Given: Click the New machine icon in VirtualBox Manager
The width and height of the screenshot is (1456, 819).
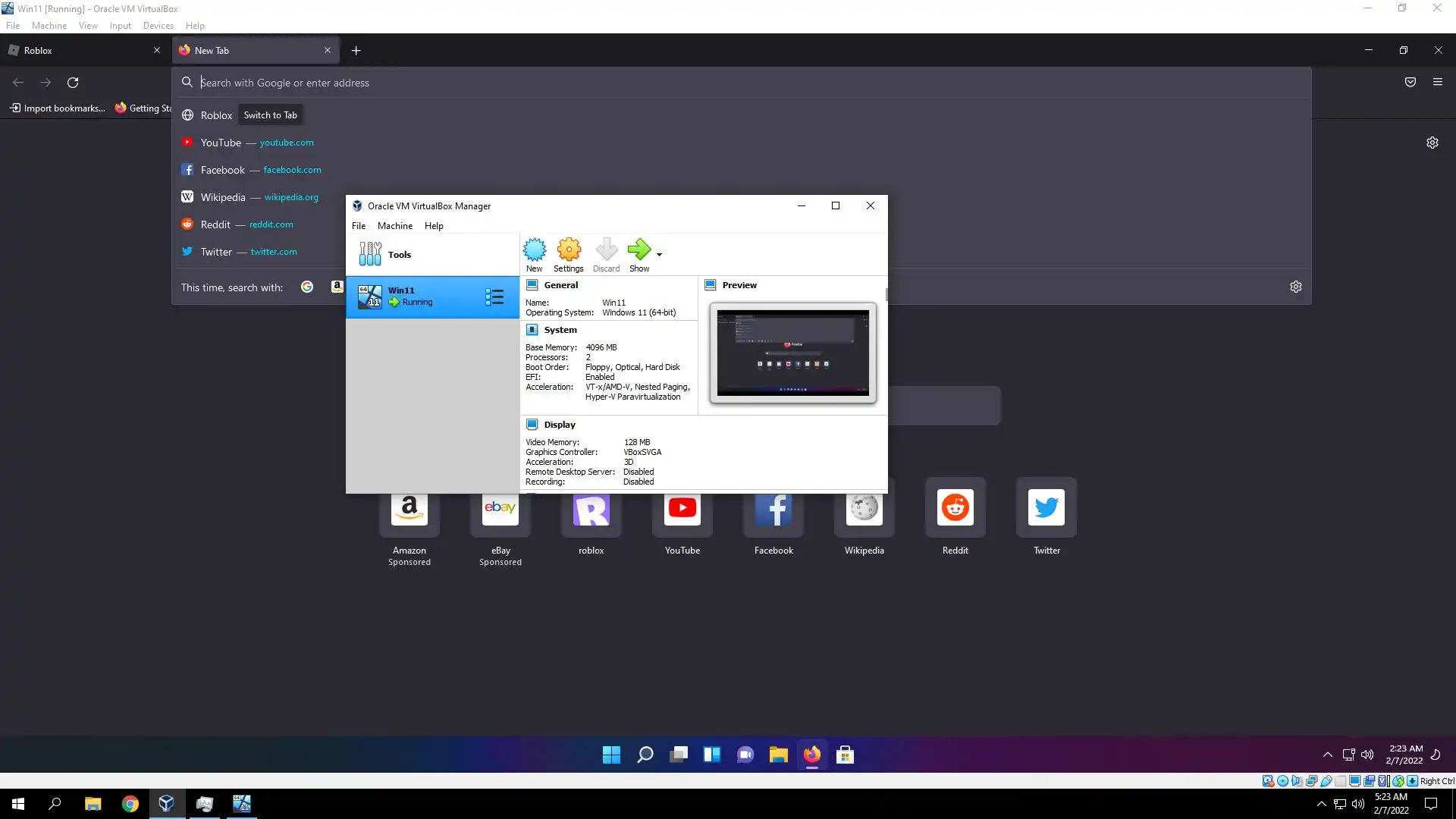Looking at the screenshot, I should tap(534, 250).
